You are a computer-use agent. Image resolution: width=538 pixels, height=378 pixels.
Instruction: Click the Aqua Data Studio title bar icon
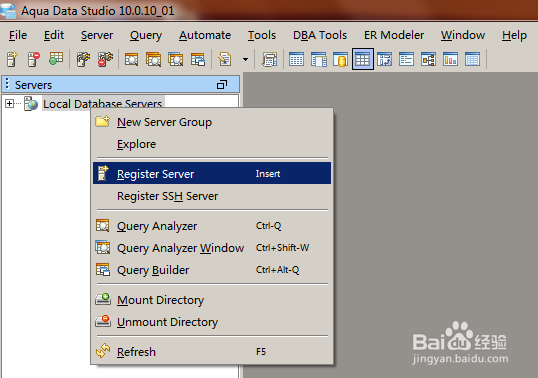pos(8,10)
